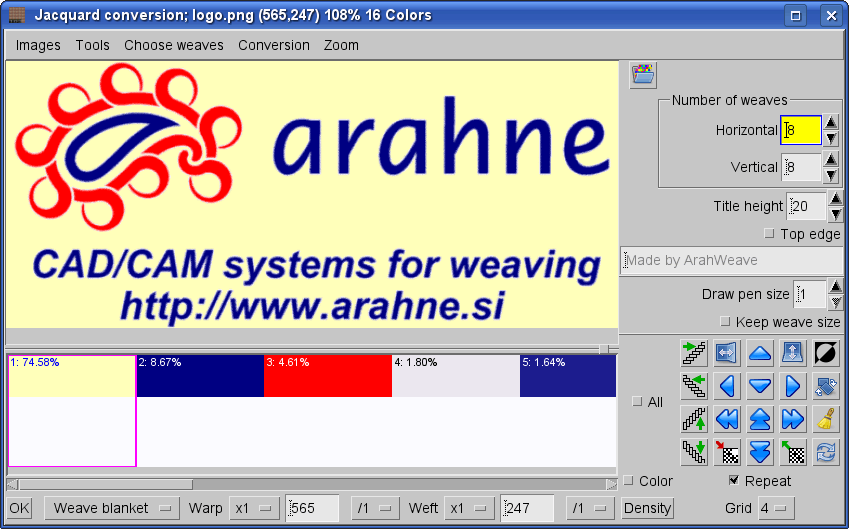The height and width of the screenshot is (529, 849).
Task: Increase Draw pen size
Action: point(835,287)
